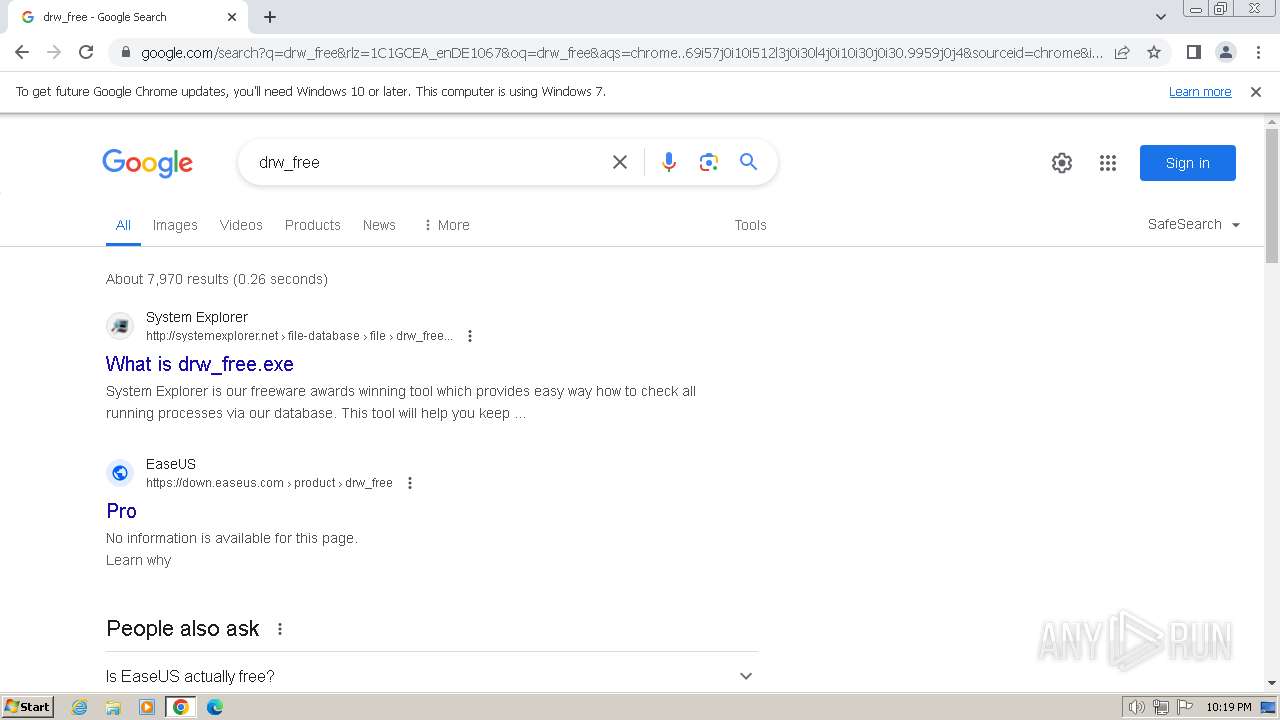Open the EaseUS Pro result link
The width and height of the screenshot is (1280, 720).
click(x=121, y=511)
